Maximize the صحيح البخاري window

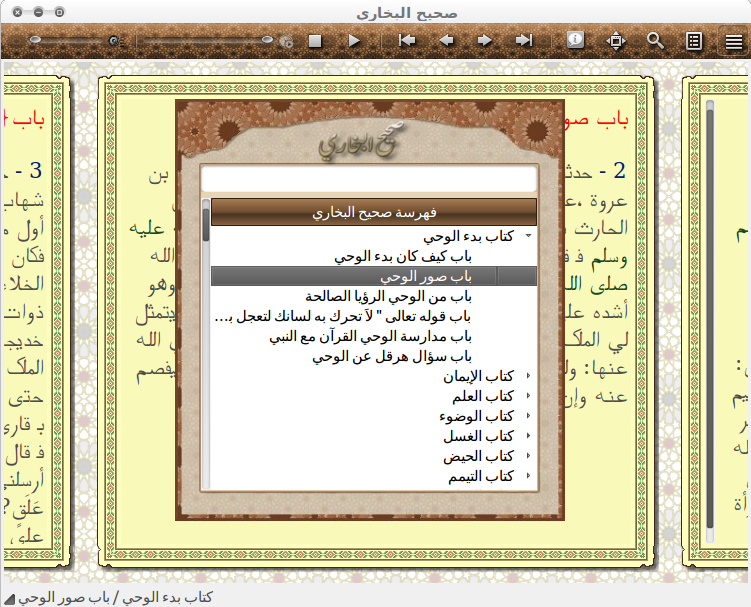(59, 12)
